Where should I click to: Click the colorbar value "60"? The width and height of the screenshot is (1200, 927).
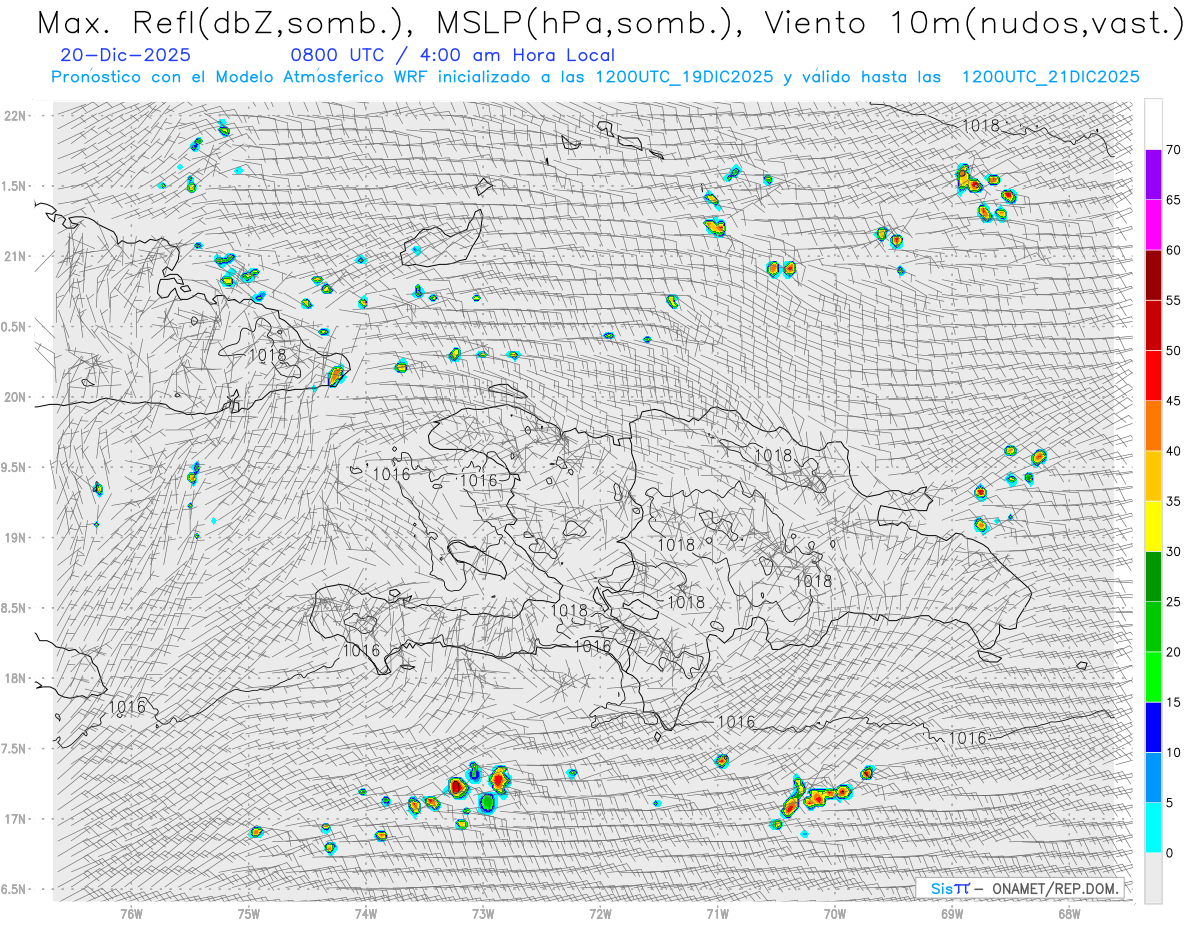point(1174,250)
